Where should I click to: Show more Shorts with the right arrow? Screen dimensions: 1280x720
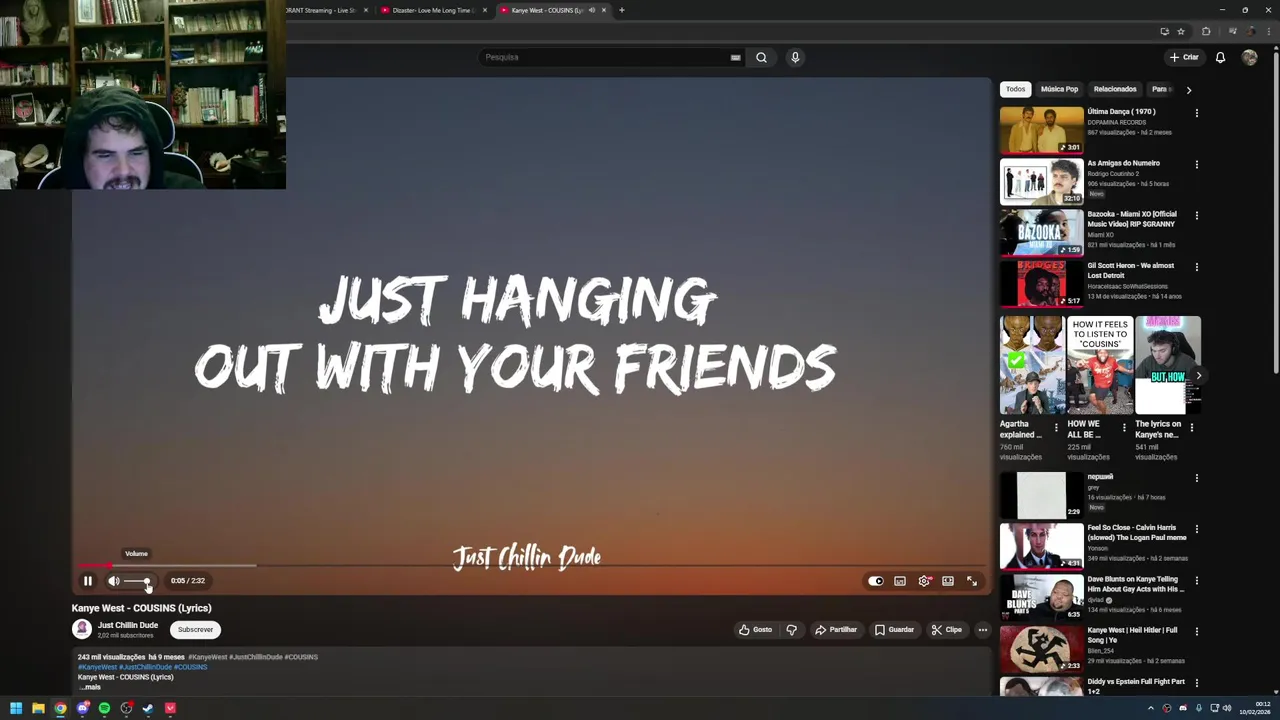(x=1198, y=376)
